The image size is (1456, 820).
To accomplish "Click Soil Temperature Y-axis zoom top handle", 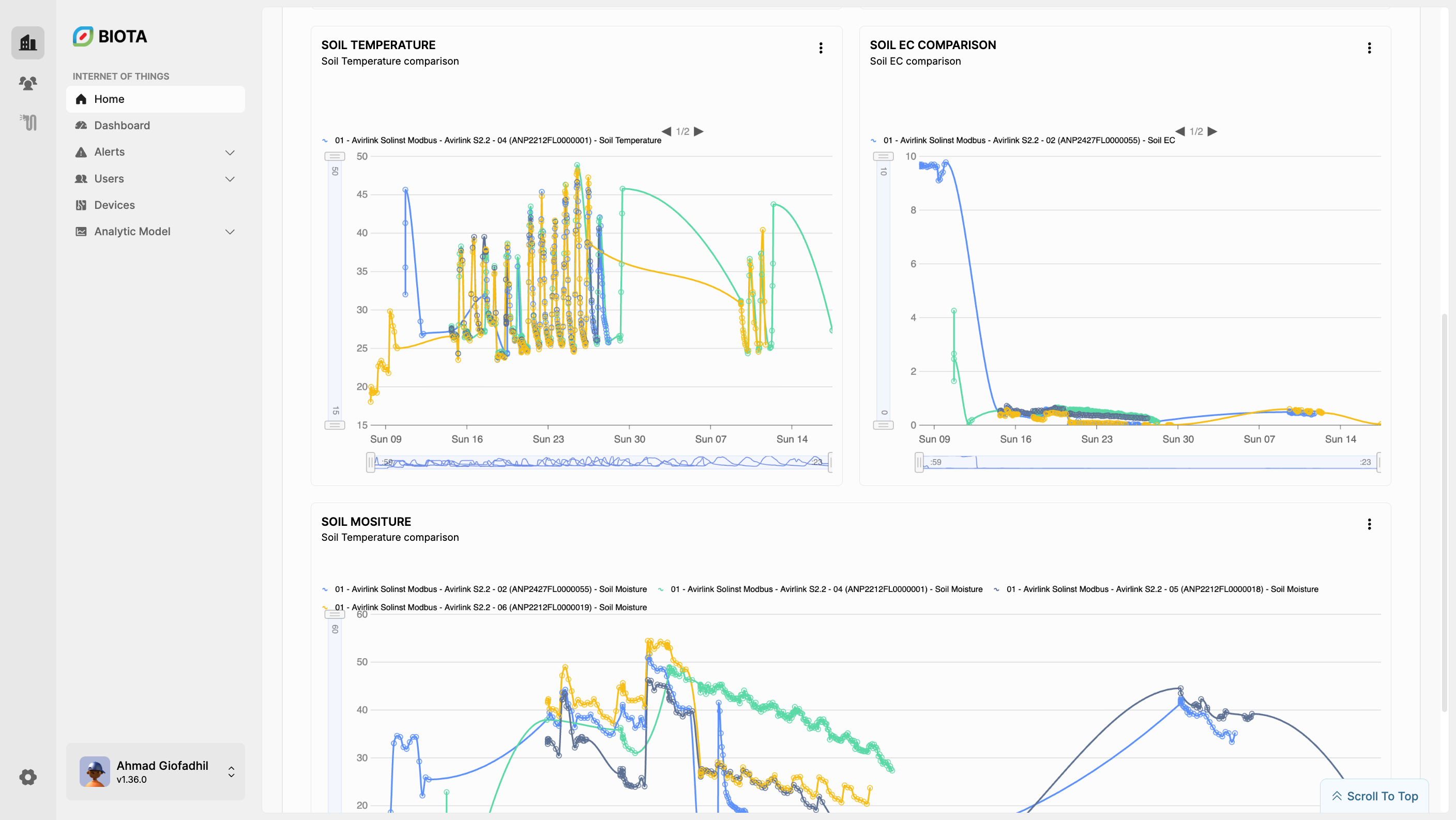I will 335,156.
